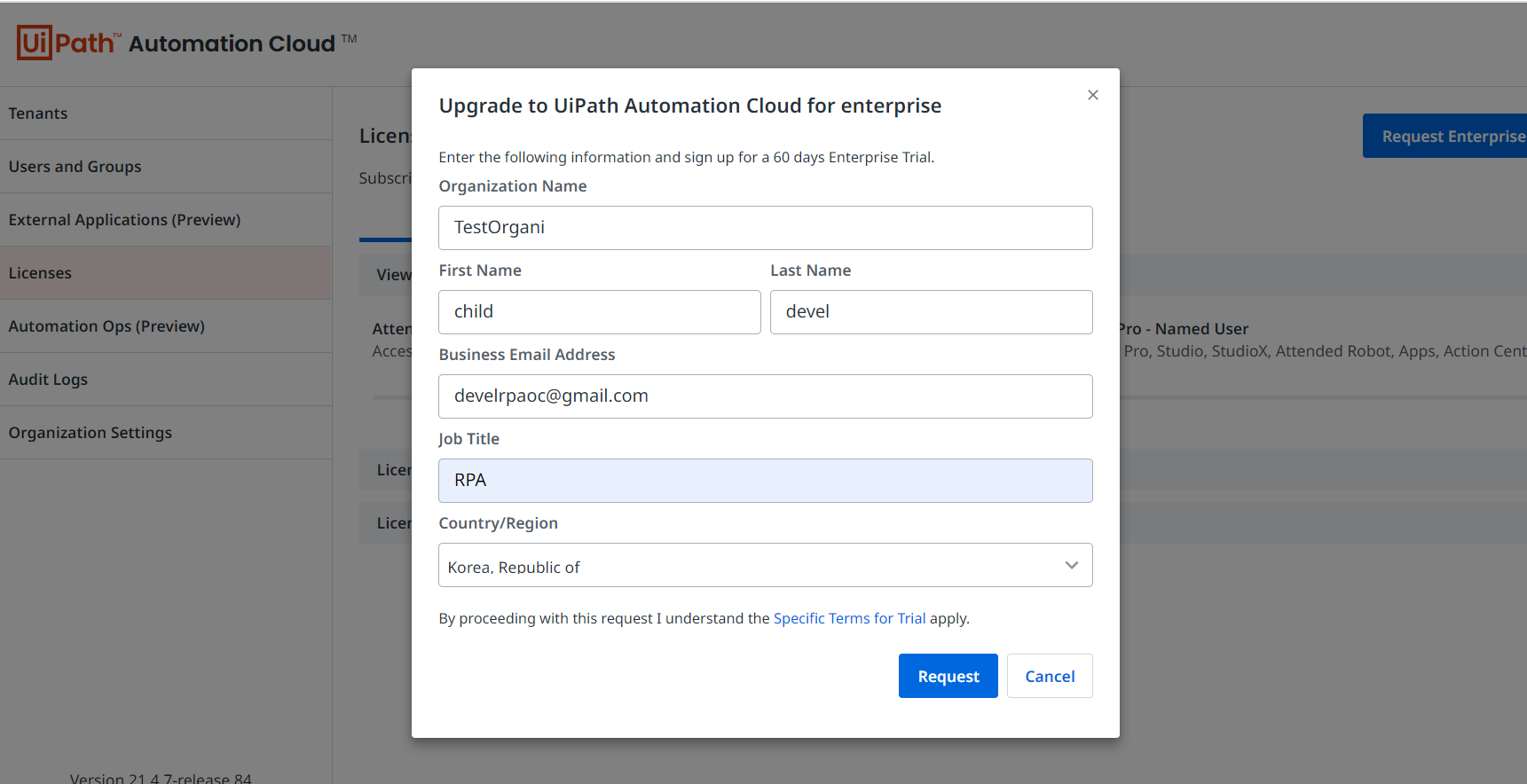Viewport: 1527px width, 784px height.
Task: Submit the form with Request button
Action: coord(948,676)
